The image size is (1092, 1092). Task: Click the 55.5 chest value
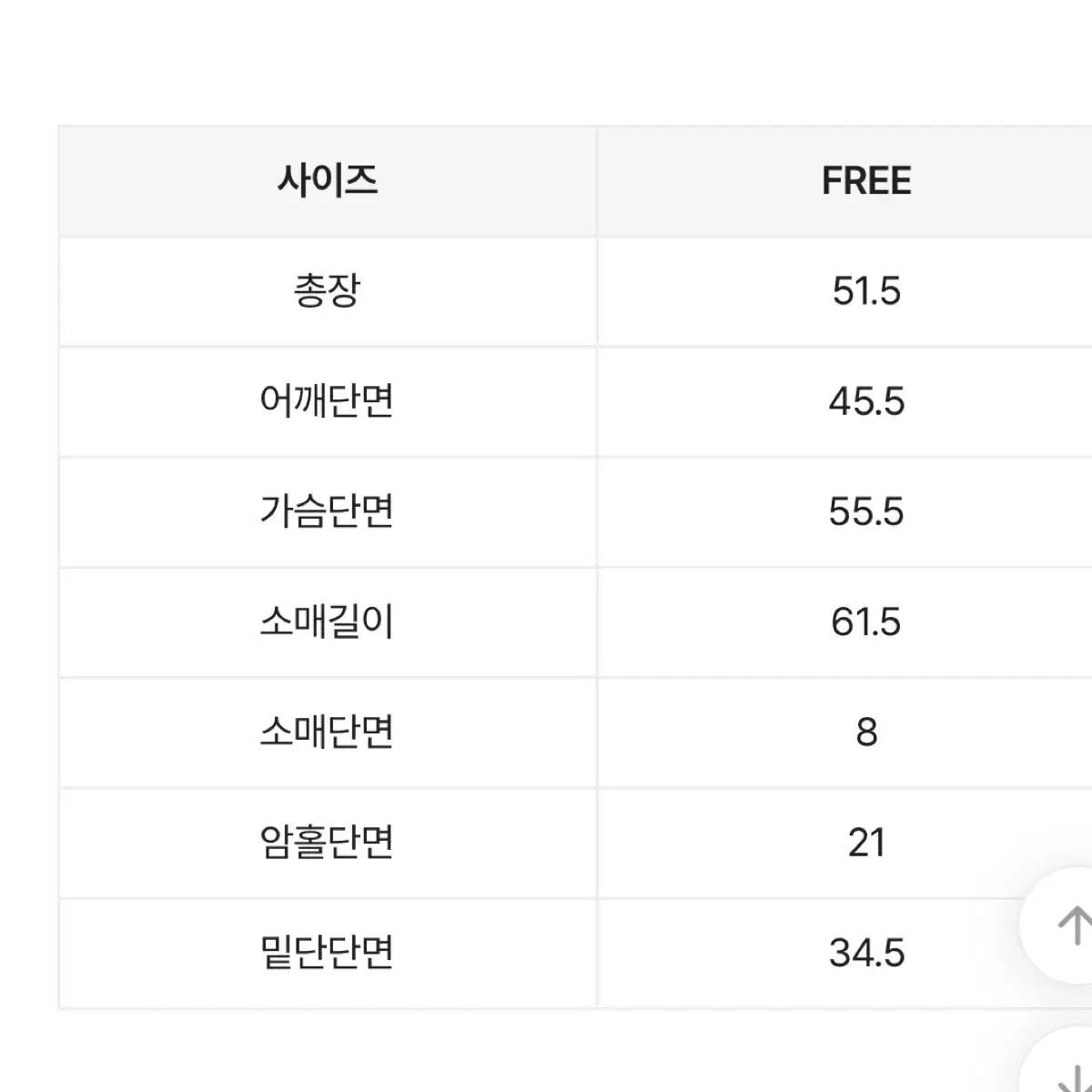click(866, 511)
